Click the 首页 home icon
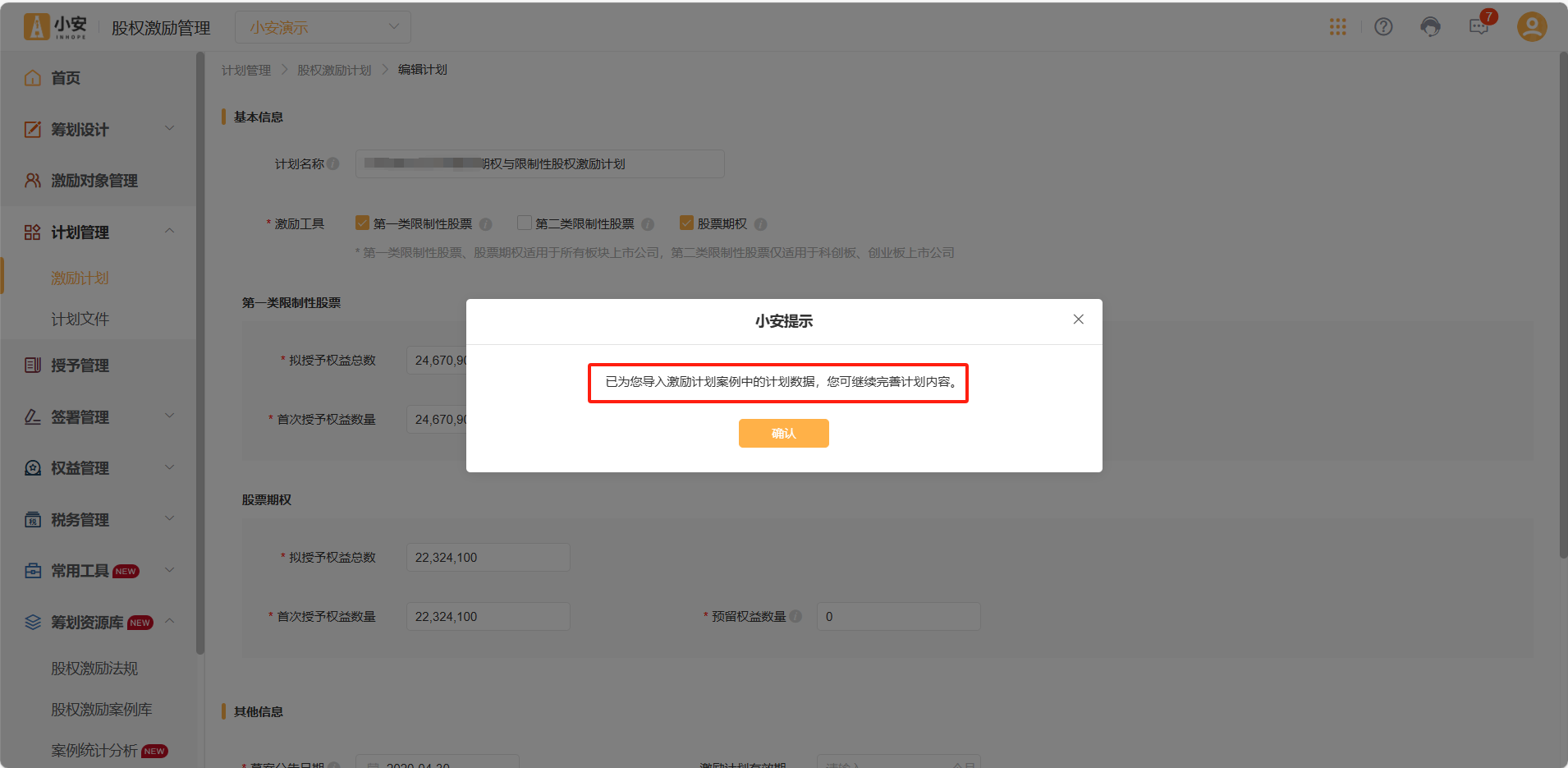The height and width of the screenshot is (768, 1568). 33,78
